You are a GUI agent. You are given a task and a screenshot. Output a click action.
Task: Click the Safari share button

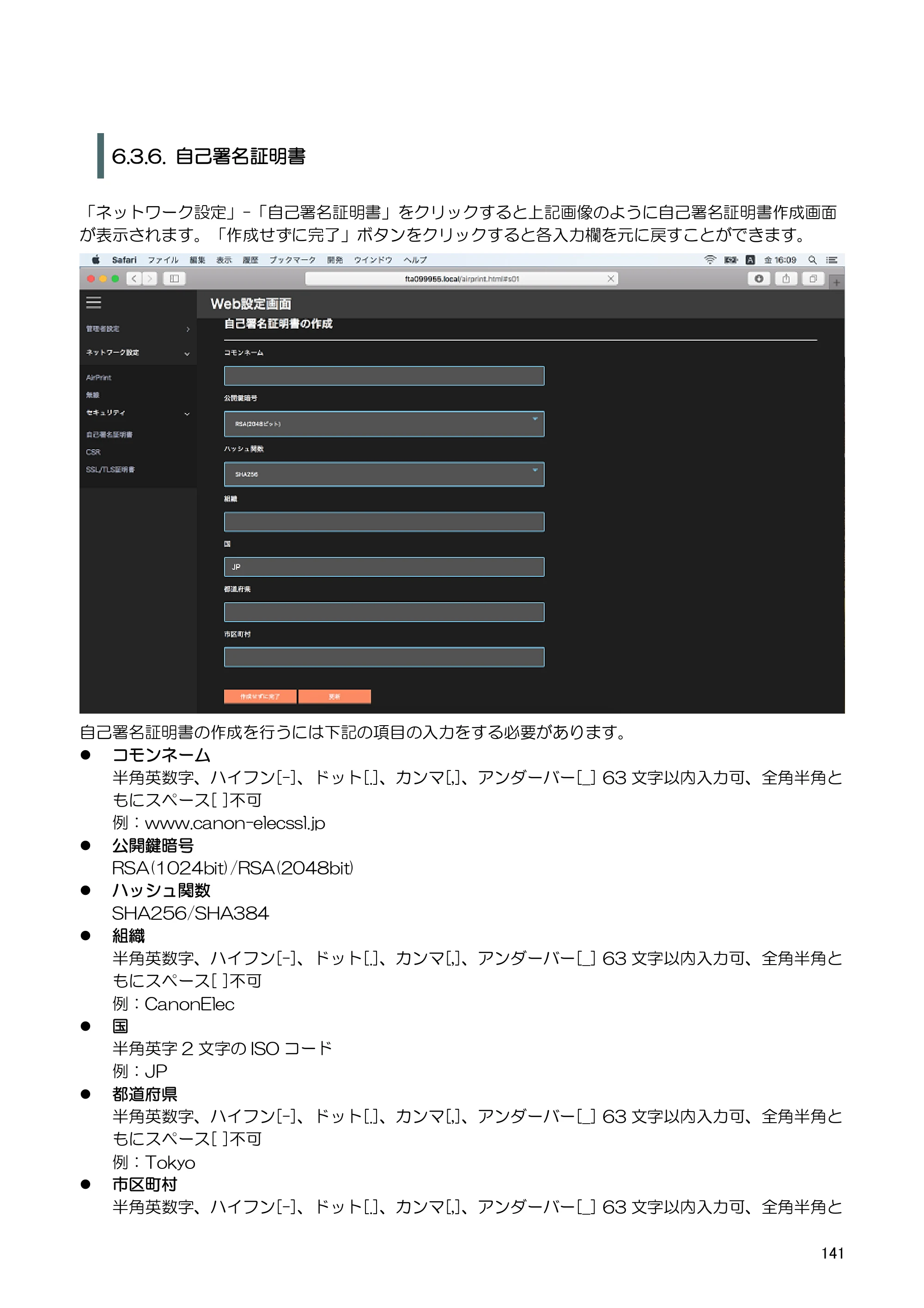(786, 279)
